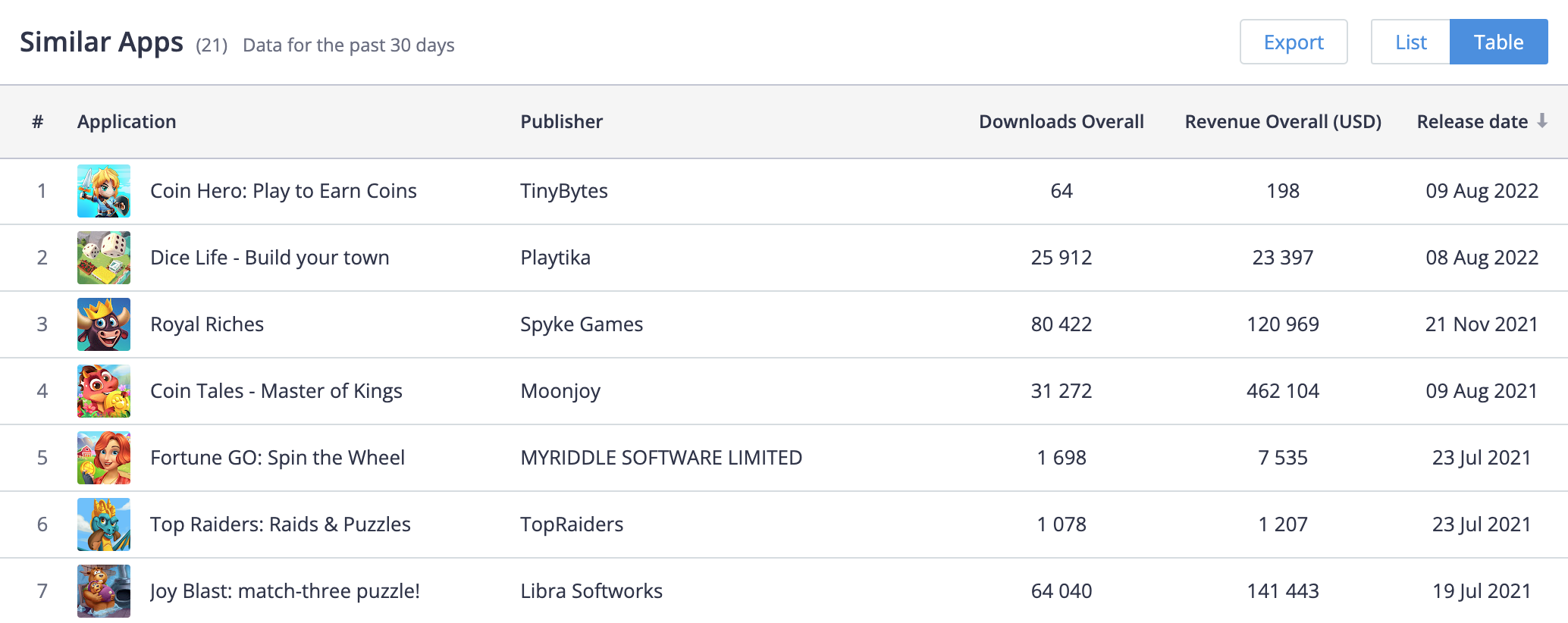Image resolution: width=1568 pixels, height=623 pixels.
Task: Open Fortune GO app icon
Action: [104, 458]
